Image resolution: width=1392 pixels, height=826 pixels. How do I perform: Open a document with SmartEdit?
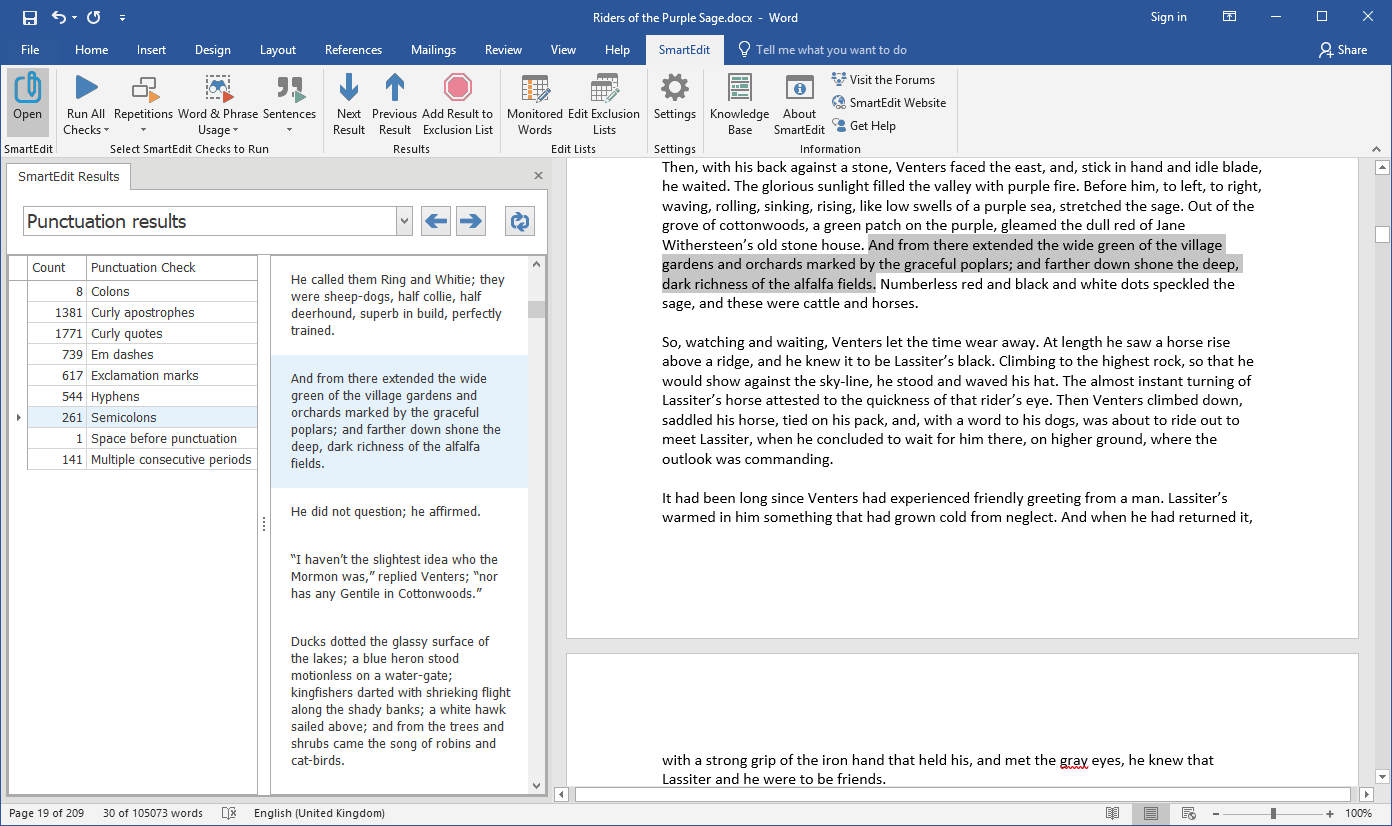pos(27,100)
